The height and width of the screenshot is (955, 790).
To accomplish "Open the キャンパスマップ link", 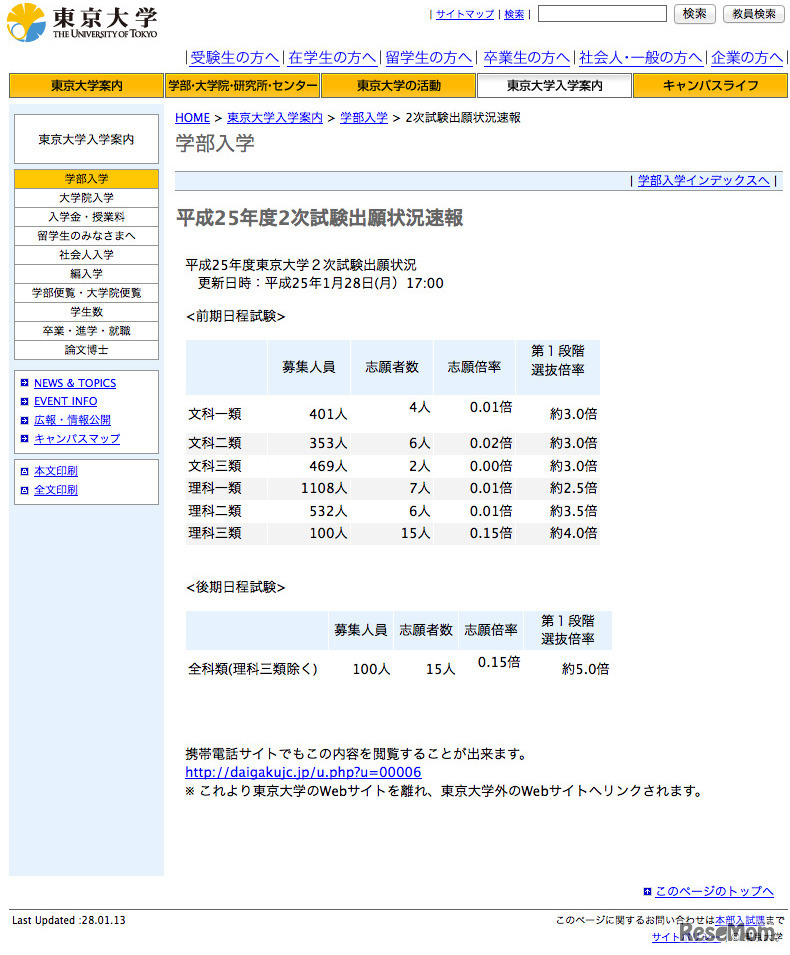I will click(x=77, y=439).
